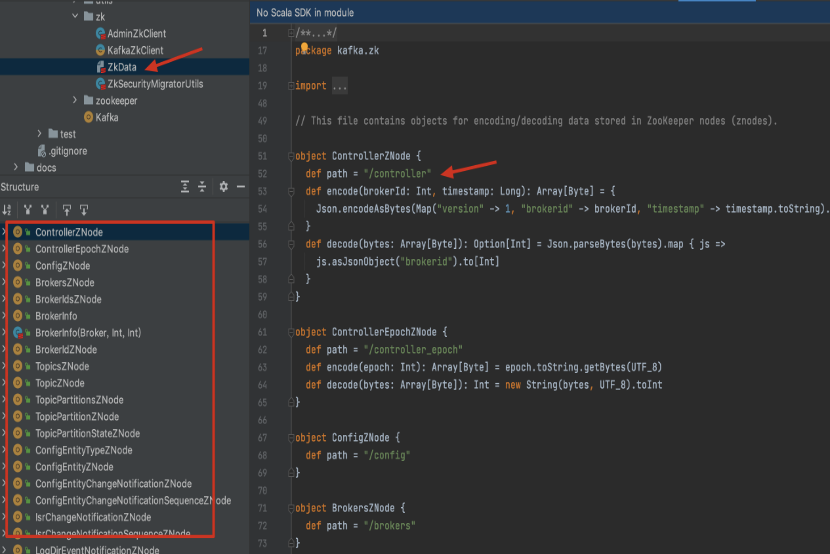Image resolution: width=830 pixels, height=554 pixels.
Task: Click the No Scala SDK notification banner
Action: coord(305,13)
